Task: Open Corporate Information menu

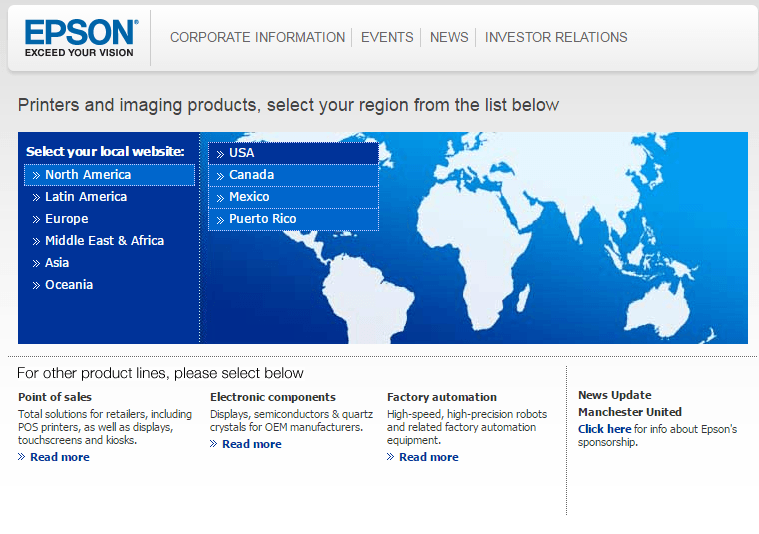Action: 257,37
